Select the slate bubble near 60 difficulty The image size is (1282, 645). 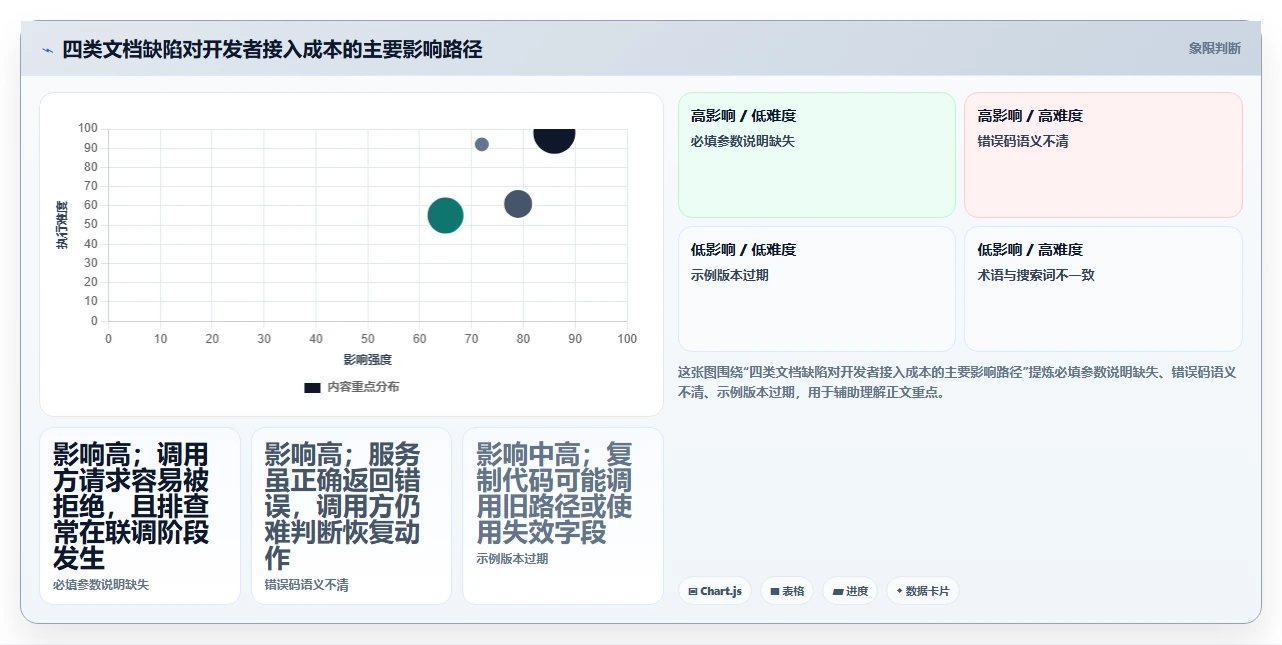(x=517, y=204)
